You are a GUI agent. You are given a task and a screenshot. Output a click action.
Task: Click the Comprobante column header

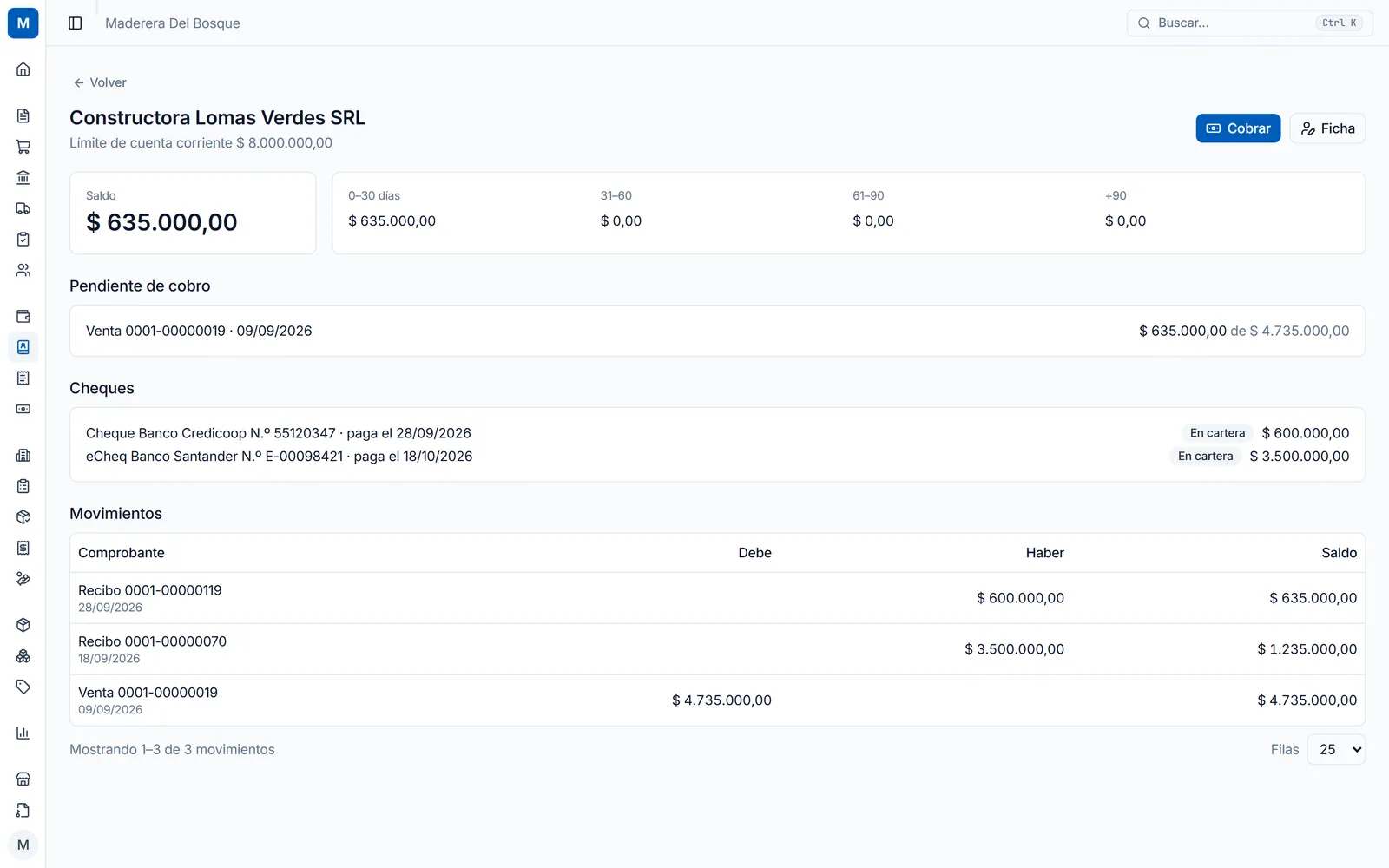[122, 553]
